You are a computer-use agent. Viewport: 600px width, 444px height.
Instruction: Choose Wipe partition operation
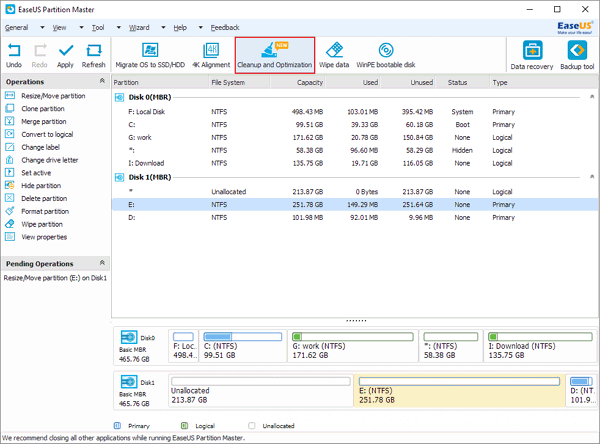click(34, 224)
